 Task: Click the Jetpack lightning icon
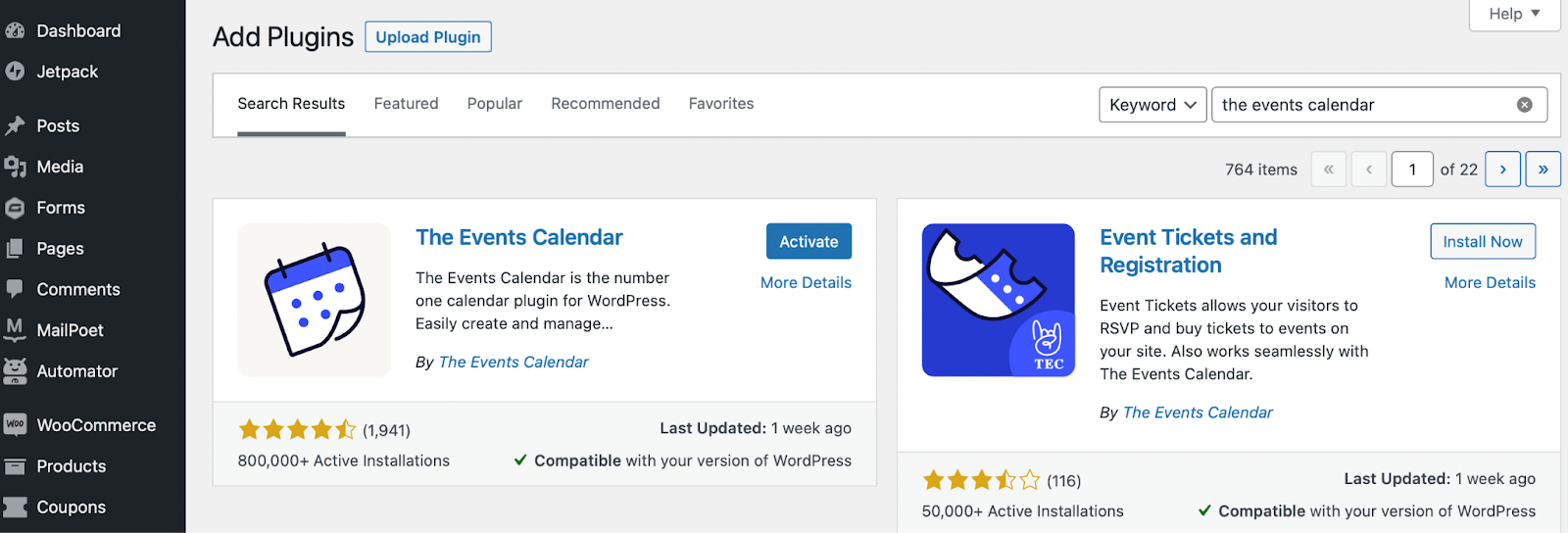(x=15, y=72)
